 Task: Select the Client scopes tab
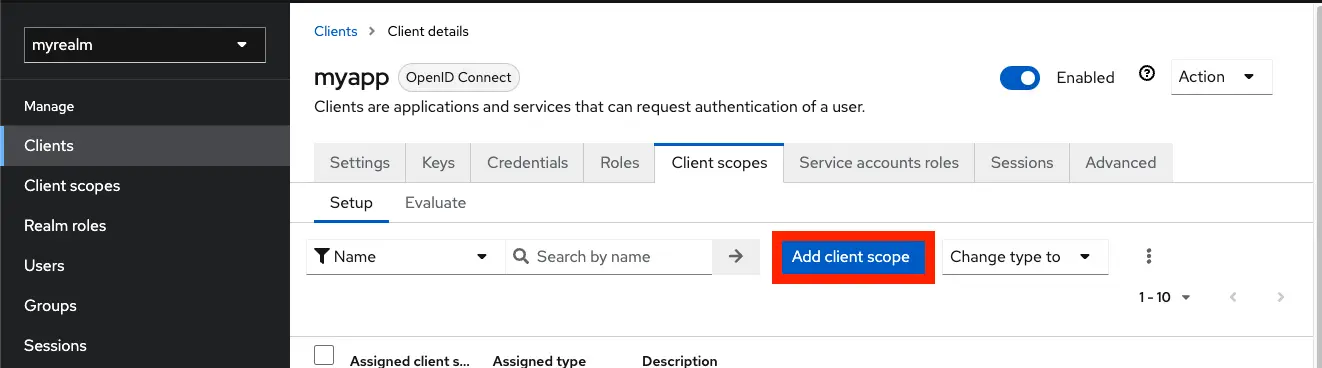pos(719,163)
